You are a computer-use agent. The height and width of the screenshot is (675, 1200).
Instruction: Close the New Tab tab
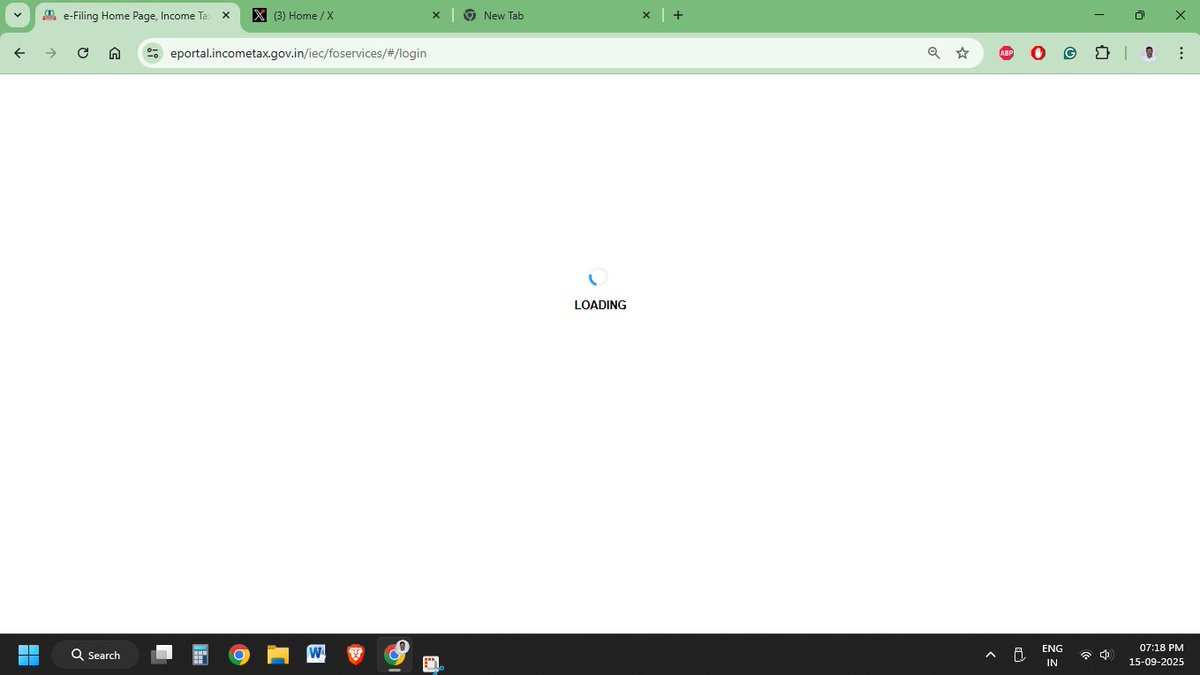point(646,16)
